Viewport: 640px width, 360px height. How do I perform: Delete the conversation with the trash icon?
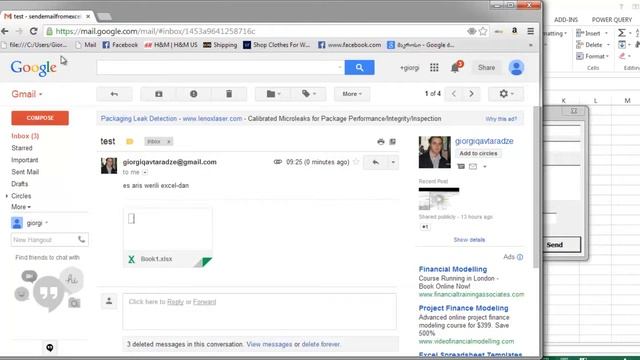[x=229, y=94]
